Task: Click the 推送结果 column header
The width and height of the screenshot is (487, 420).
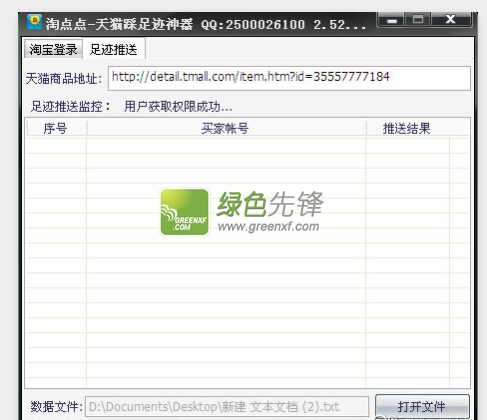Action: click(407, 128)
